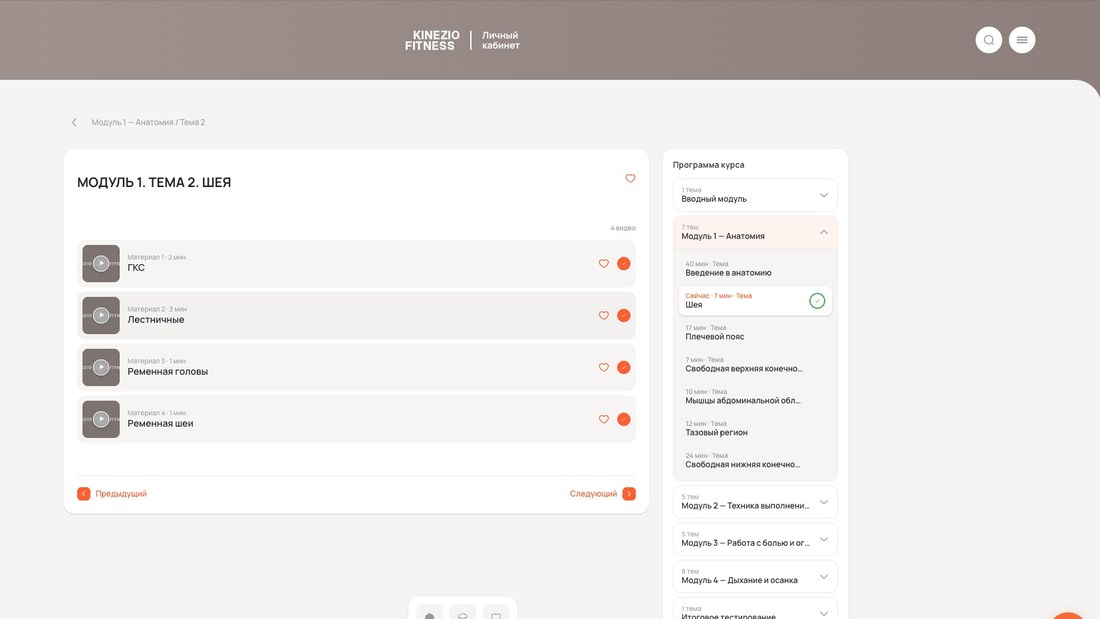Play the ГКС video thumbnail

click(x=101, y=264)
